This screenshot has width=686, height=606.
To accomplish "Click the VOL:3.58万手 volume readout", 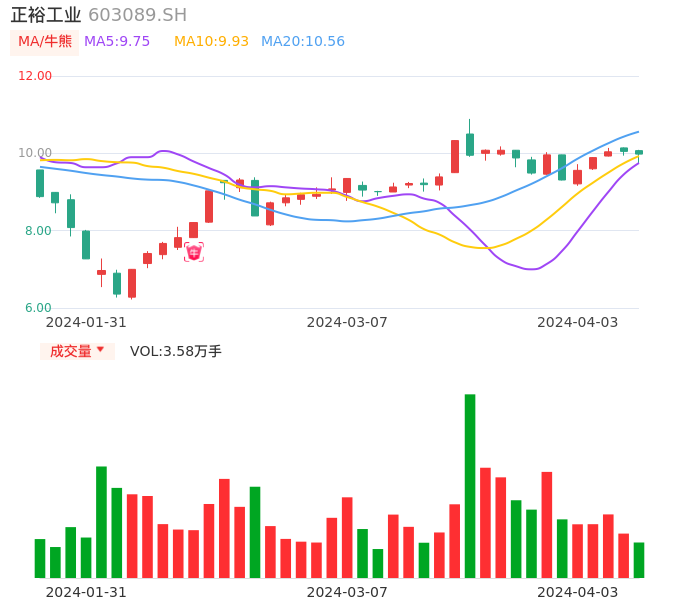I will (x=175, y=351).
